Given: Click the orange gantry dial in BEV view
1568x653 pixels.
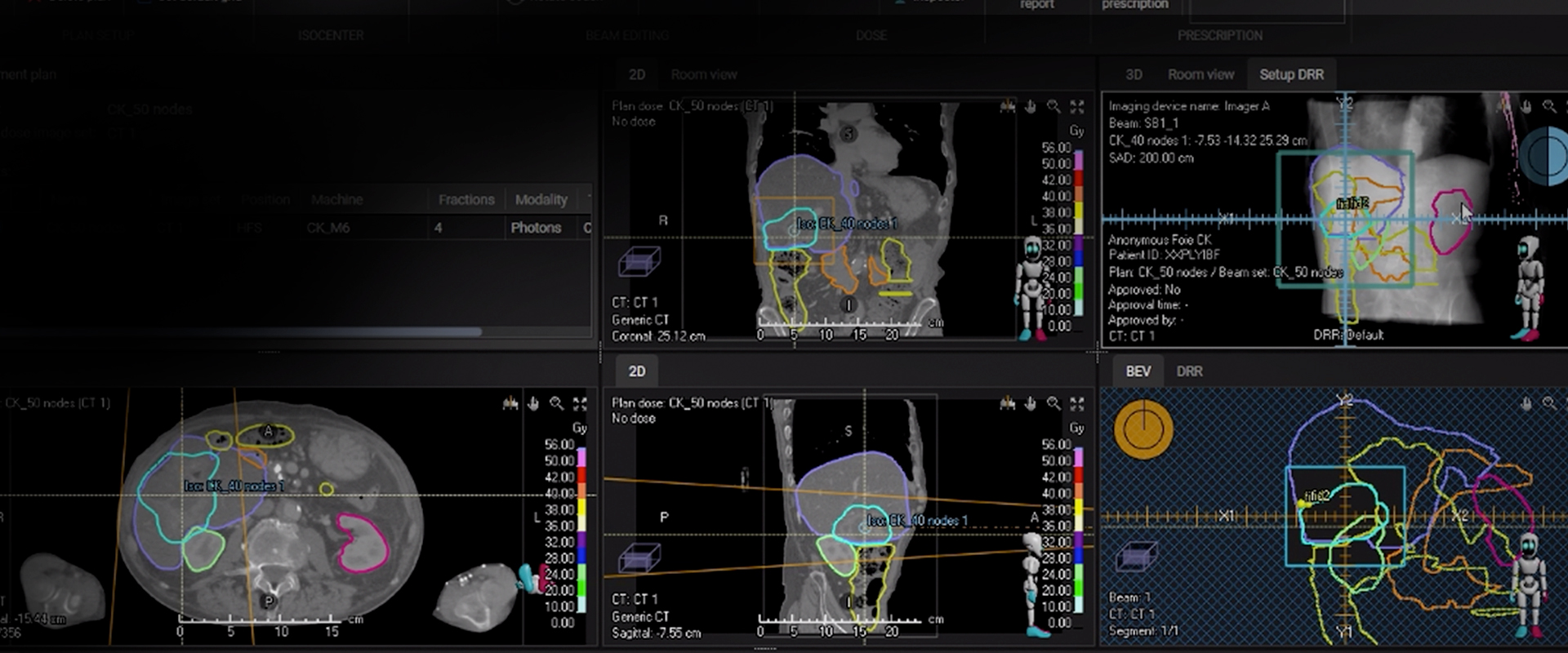Looking at the screenshot, I should point(1143,429).
